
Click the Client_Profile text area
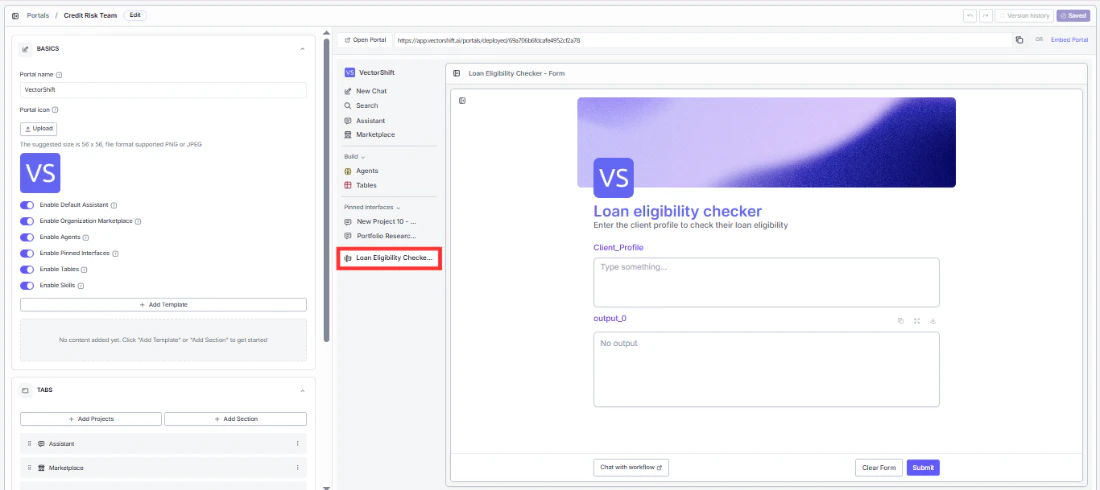pos(766,282)
